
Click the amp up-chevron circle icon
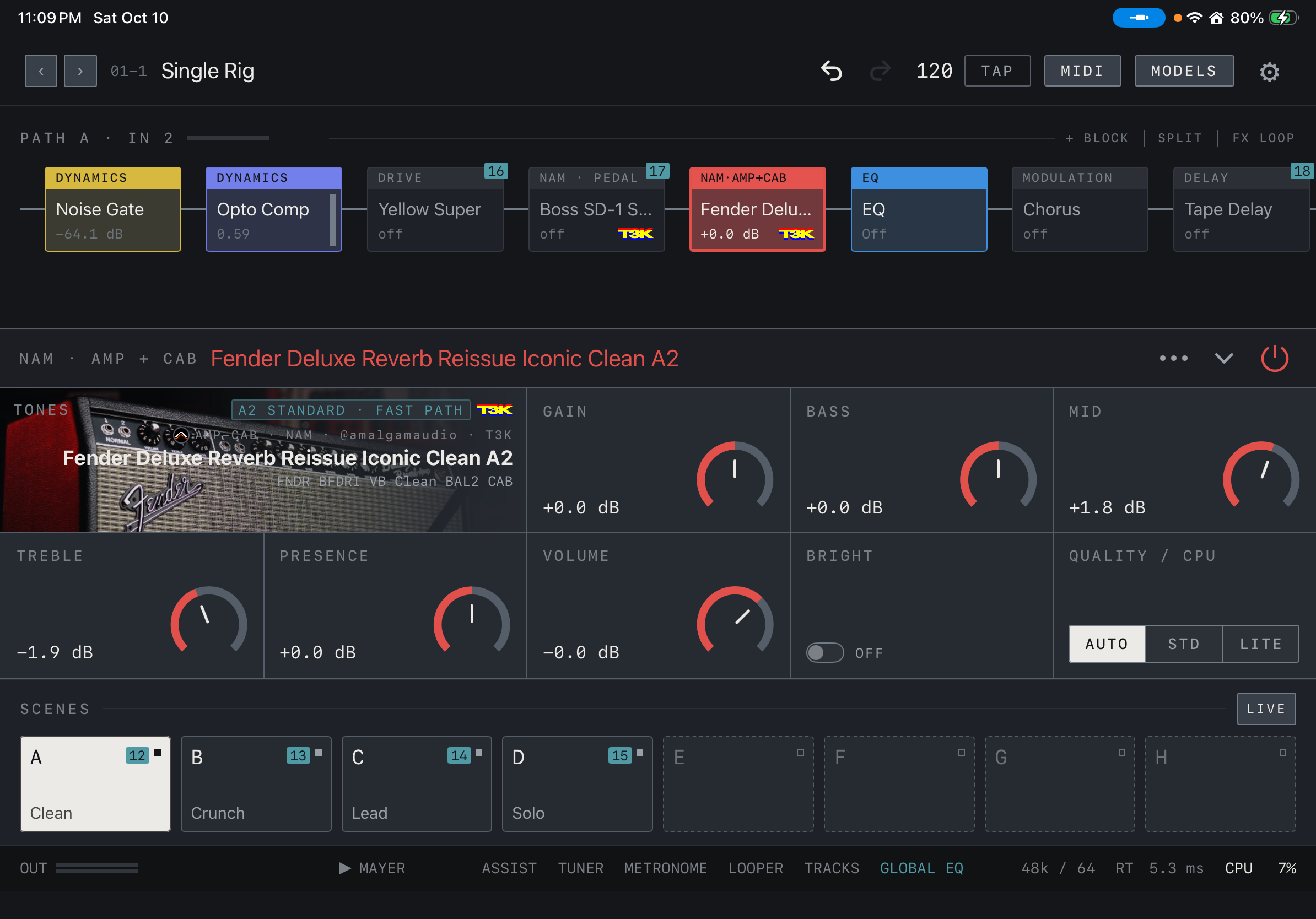tap(181, 435)
